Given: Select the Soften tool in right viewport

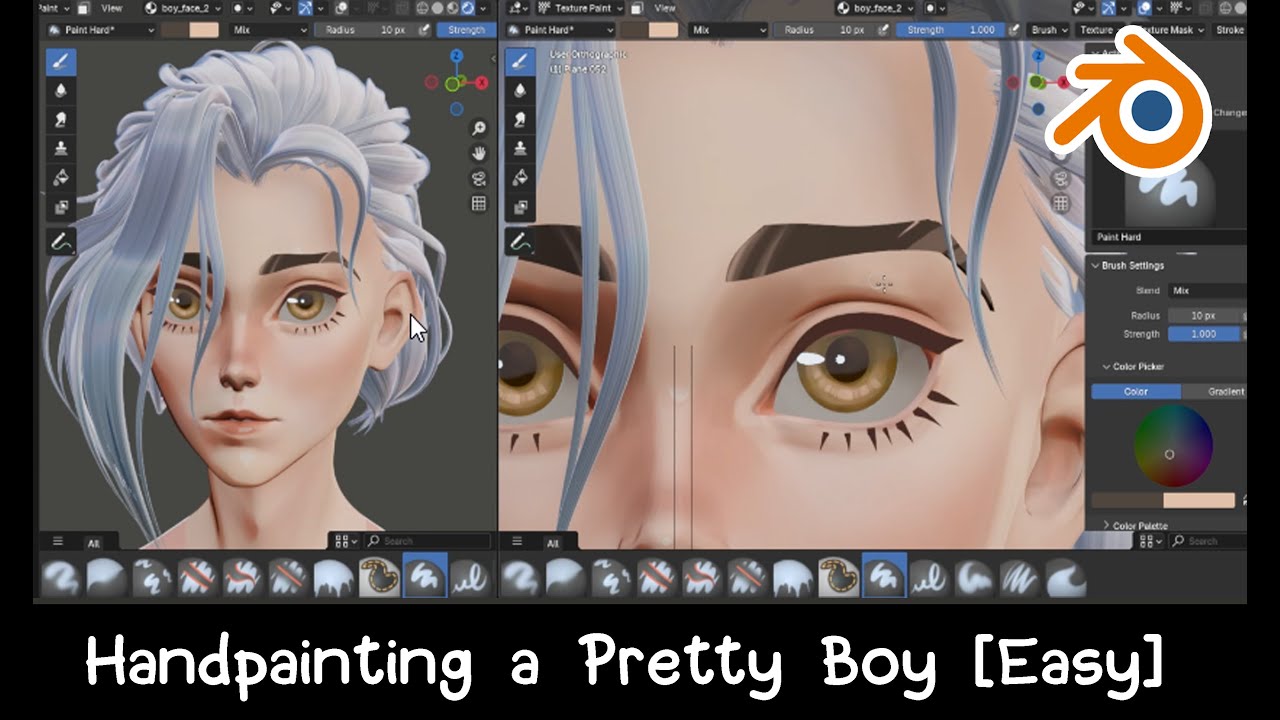Looking at the screenshot, I should [519, 91].
